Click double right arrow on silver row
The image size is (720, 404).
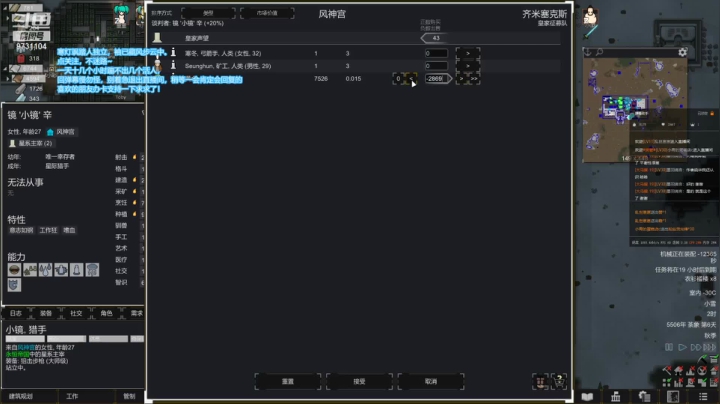(x=474, y=79)
